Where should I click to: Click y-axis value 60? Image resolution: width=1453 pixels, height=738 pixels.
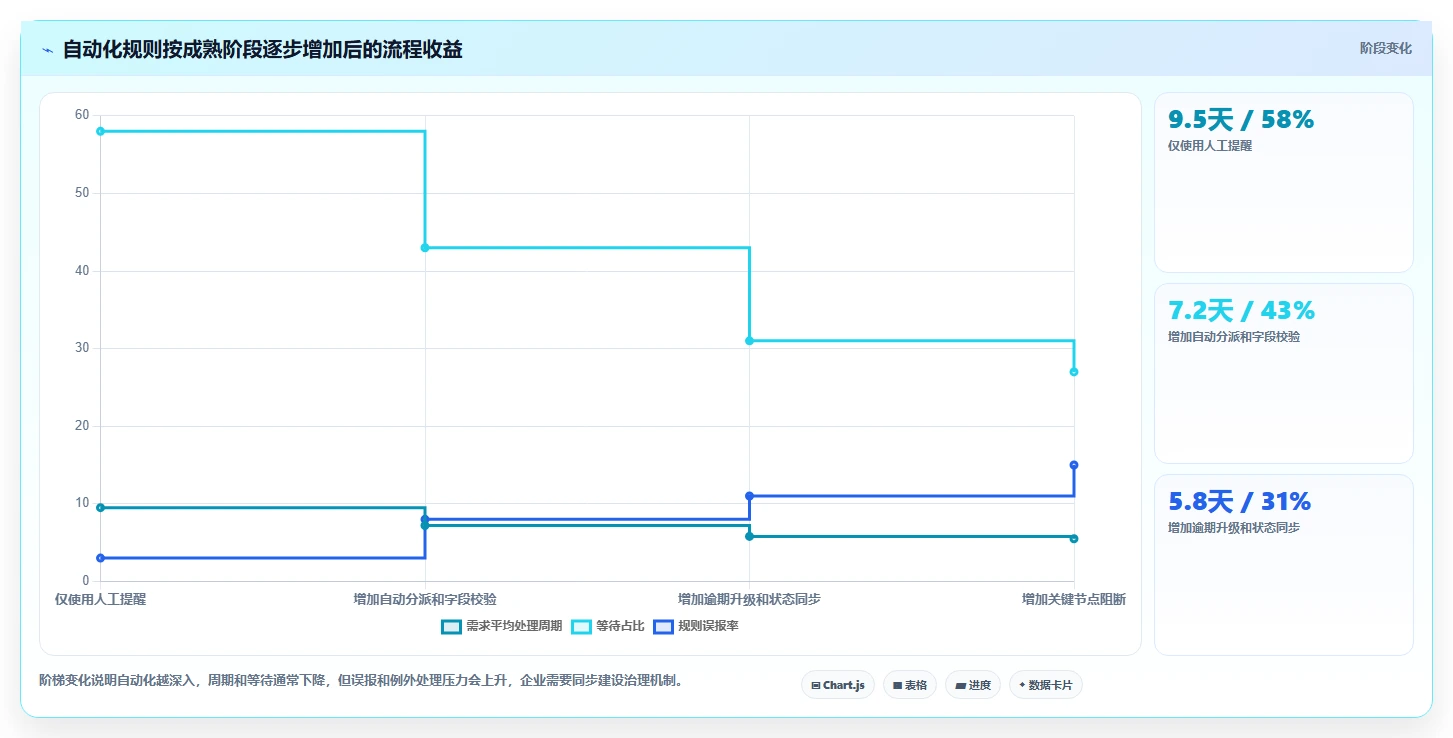[x=82, y=115]
